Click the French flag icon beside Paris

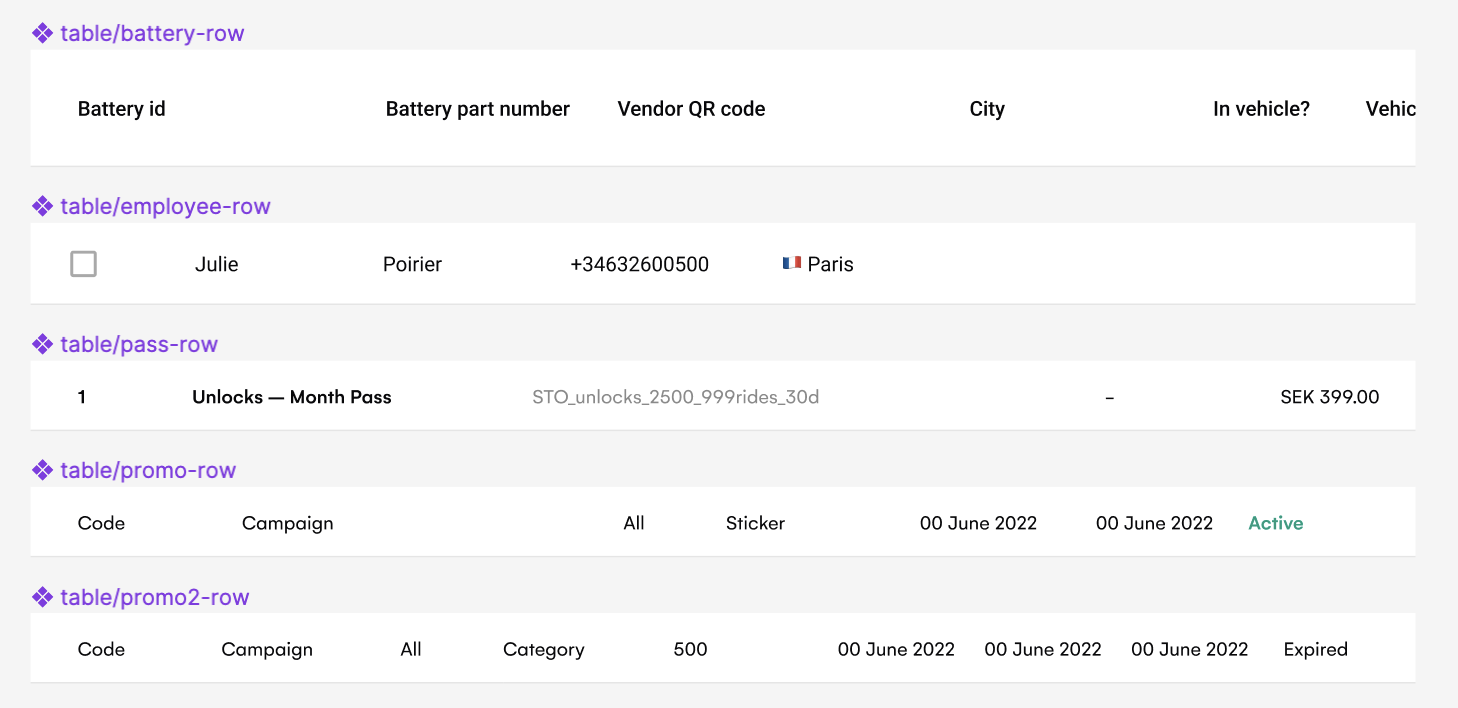tap(791, 264)
